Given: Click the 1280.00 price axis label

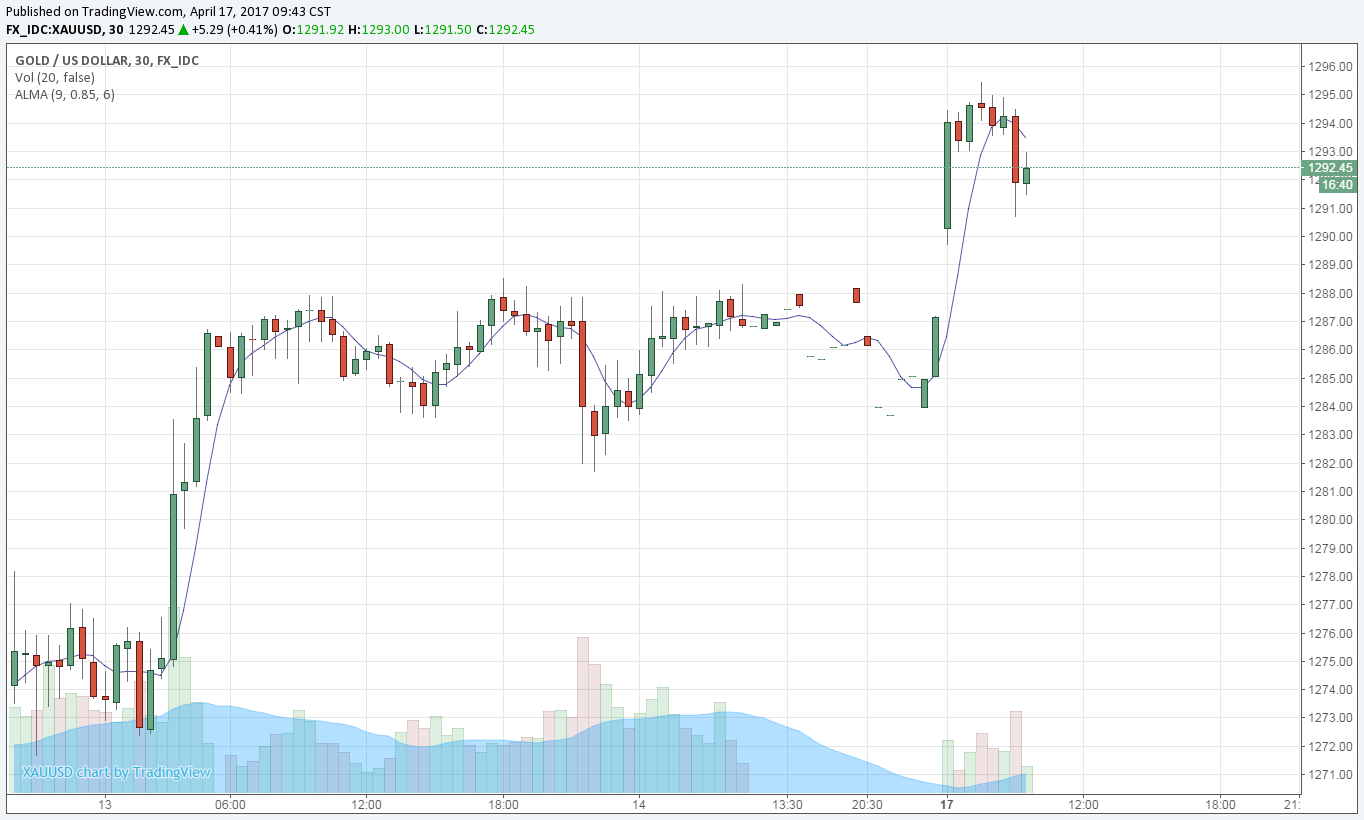Looking at the screenshot, I should click(1330, 520).
